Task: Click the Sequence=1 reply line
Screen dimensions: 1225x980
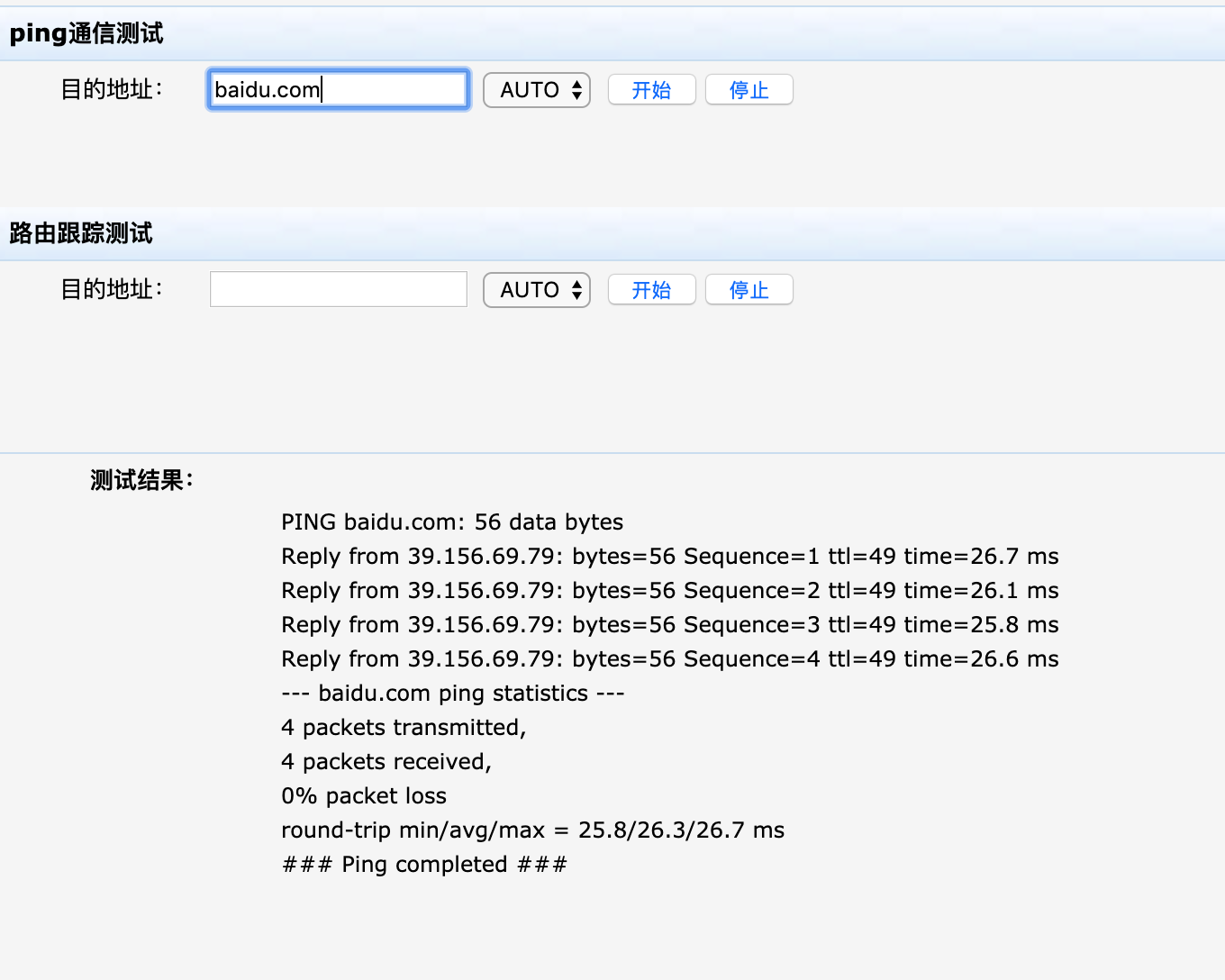Action: point(670,557)
